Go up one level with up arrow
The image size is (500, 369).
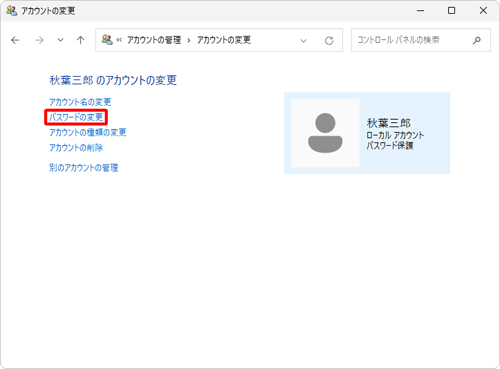point(80,40)
